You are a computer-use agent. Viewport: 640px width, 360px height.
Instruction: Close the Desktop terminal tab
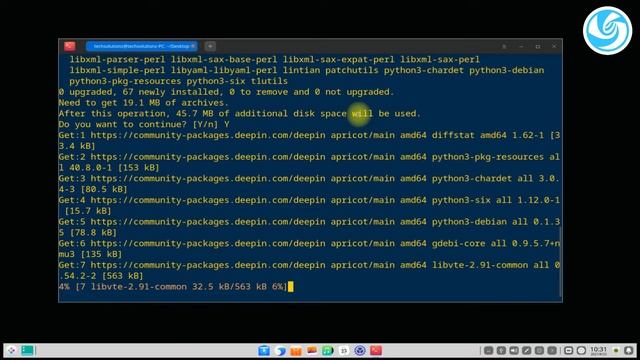(193, 46)
